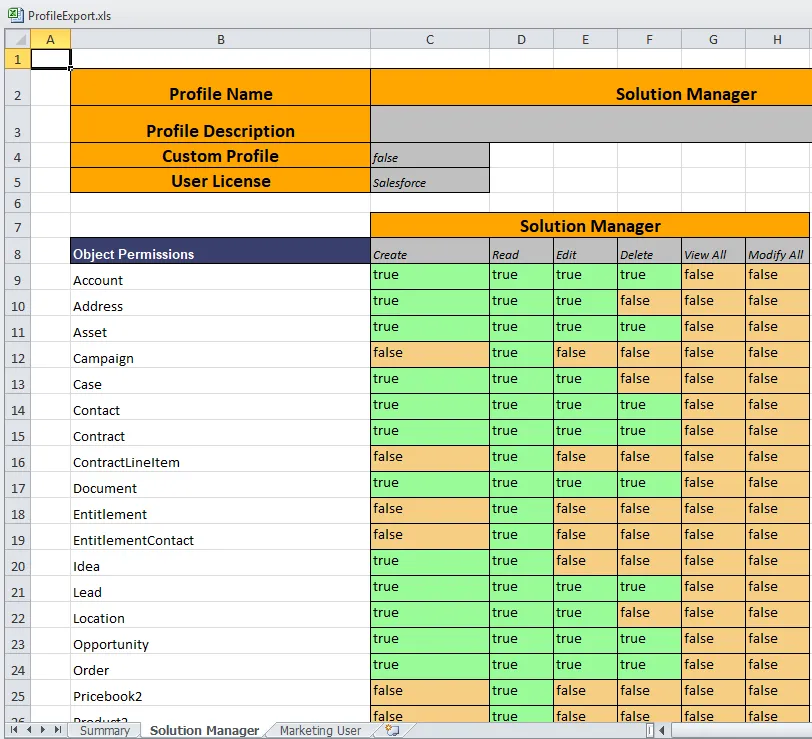Click the Excel file icon beside ProfileExport.xls

pos(16,15)
